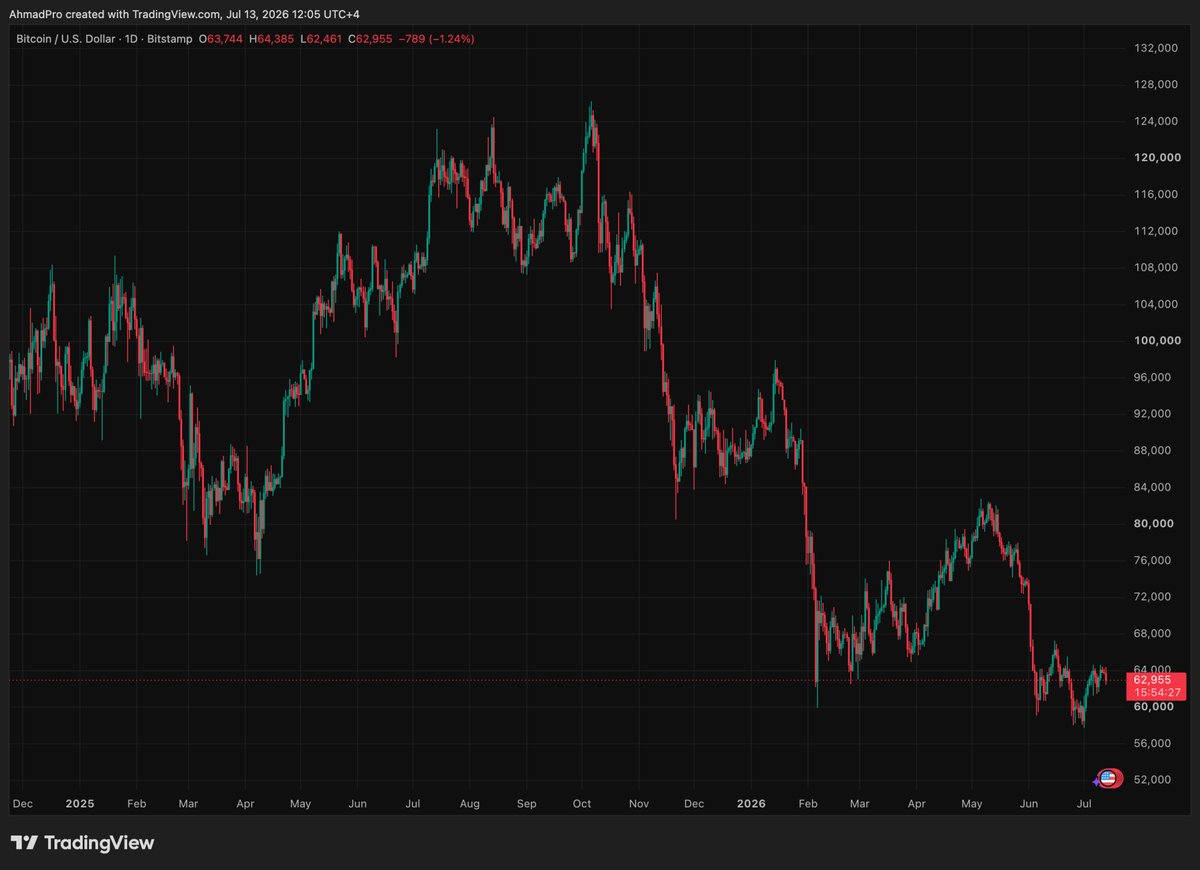Image resolution: width=1200 pixels, height=870 pixels.
Task: Click the 100,000 level on price scale
Action: click(1158, 340)
